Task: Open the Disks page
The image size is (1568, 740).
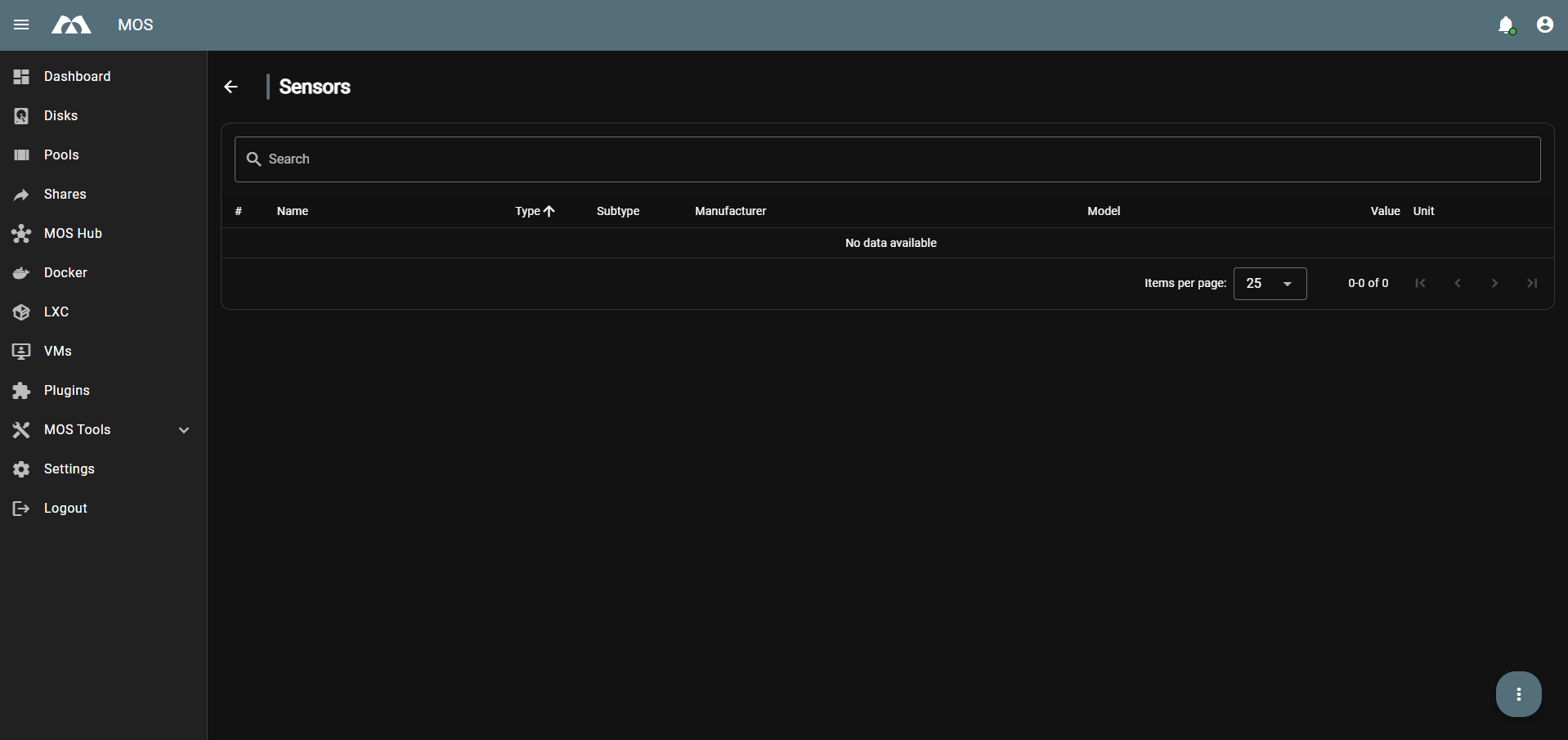Action: [x=60, y=115]
